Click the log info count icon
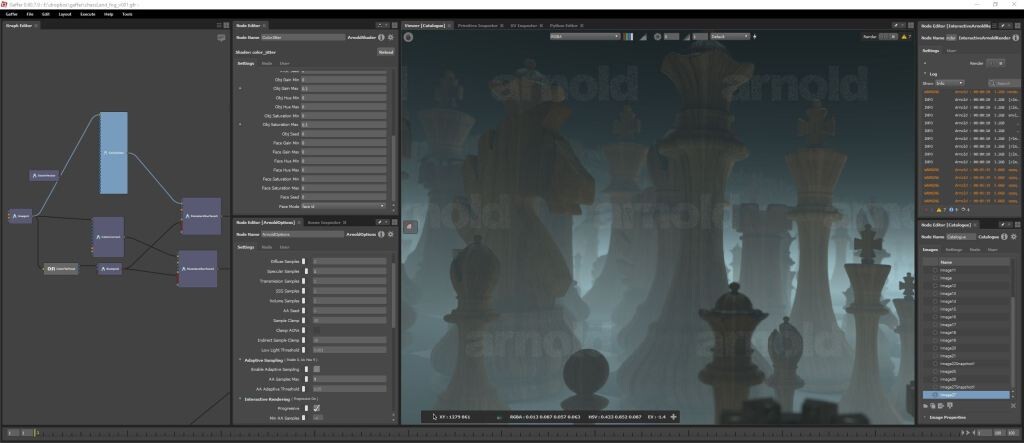Image resolution: width=1024 pixels, height=443 pixels. tap(951, 210)
